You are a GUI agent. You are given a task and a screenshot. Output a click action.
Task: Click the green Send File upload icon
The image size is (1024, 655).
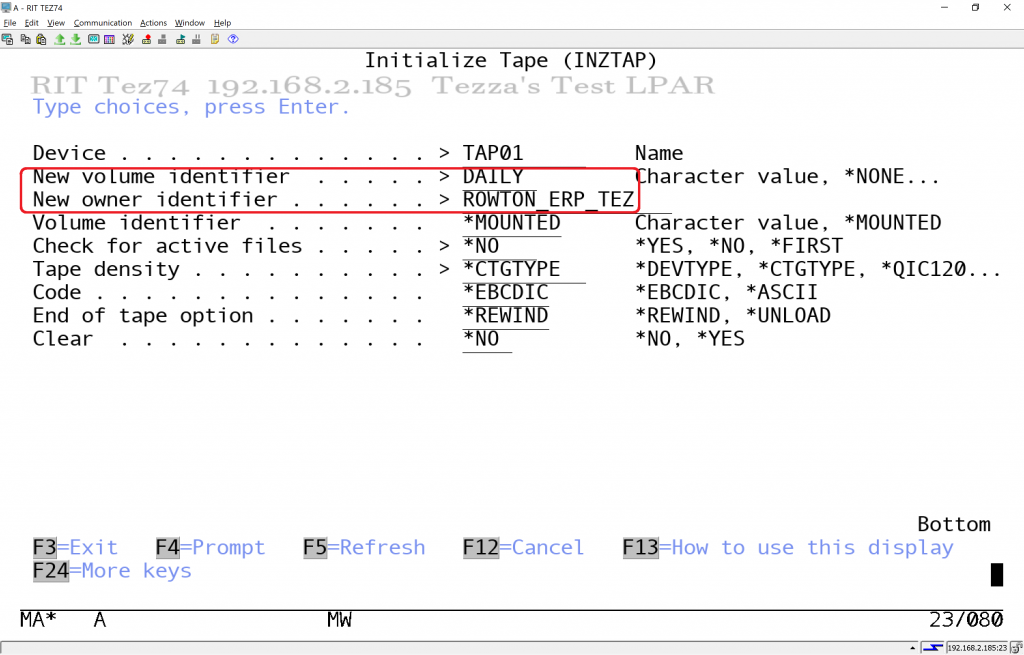coord(59,39)
